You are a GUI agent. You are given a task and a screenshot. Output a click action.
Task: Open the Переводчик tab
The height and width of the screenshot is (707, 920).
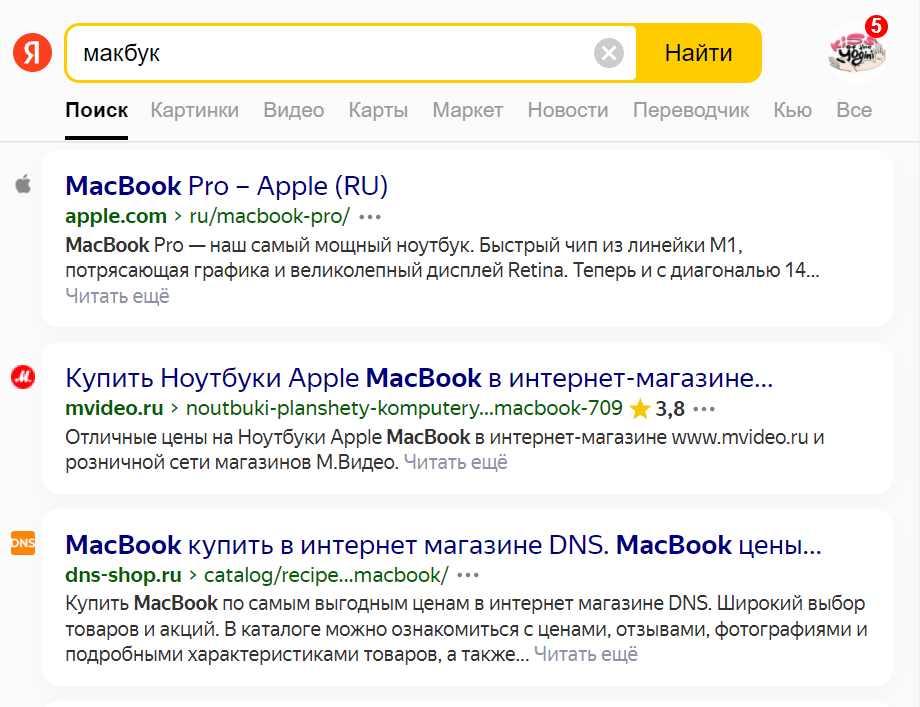tap(690, 110)
